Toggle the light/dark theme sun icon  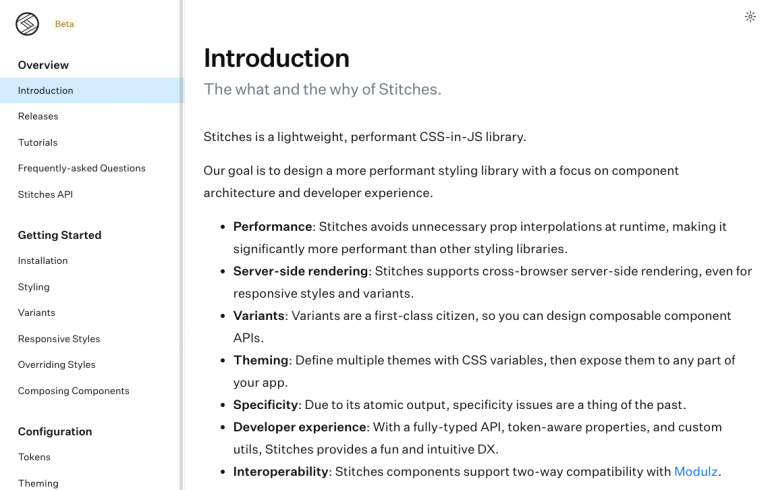point(750,17)
